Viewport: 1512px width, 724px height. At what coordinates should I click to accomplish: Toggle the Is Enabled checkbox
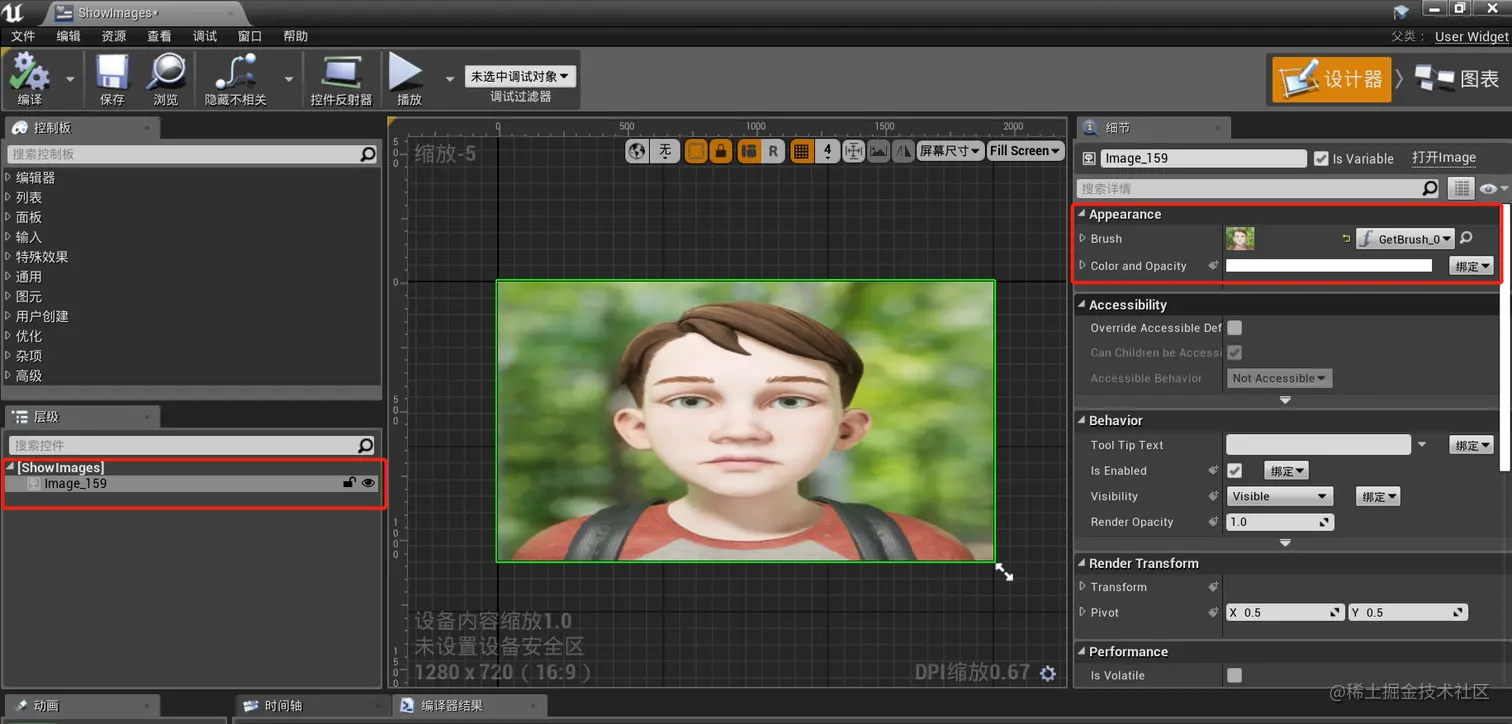click(x=1234, y=470)
